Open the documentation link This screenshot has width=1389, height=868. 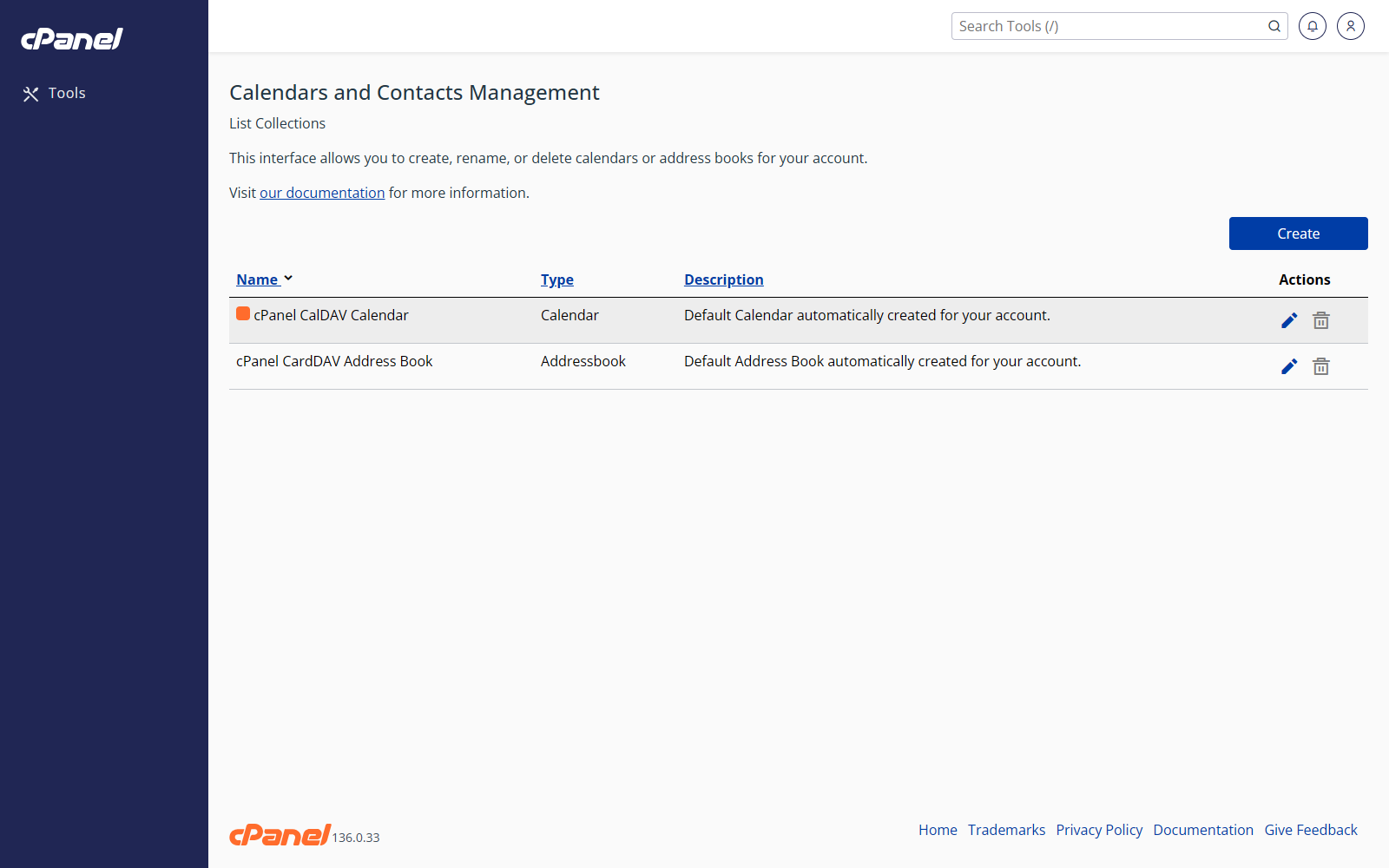tap(322, 193)
